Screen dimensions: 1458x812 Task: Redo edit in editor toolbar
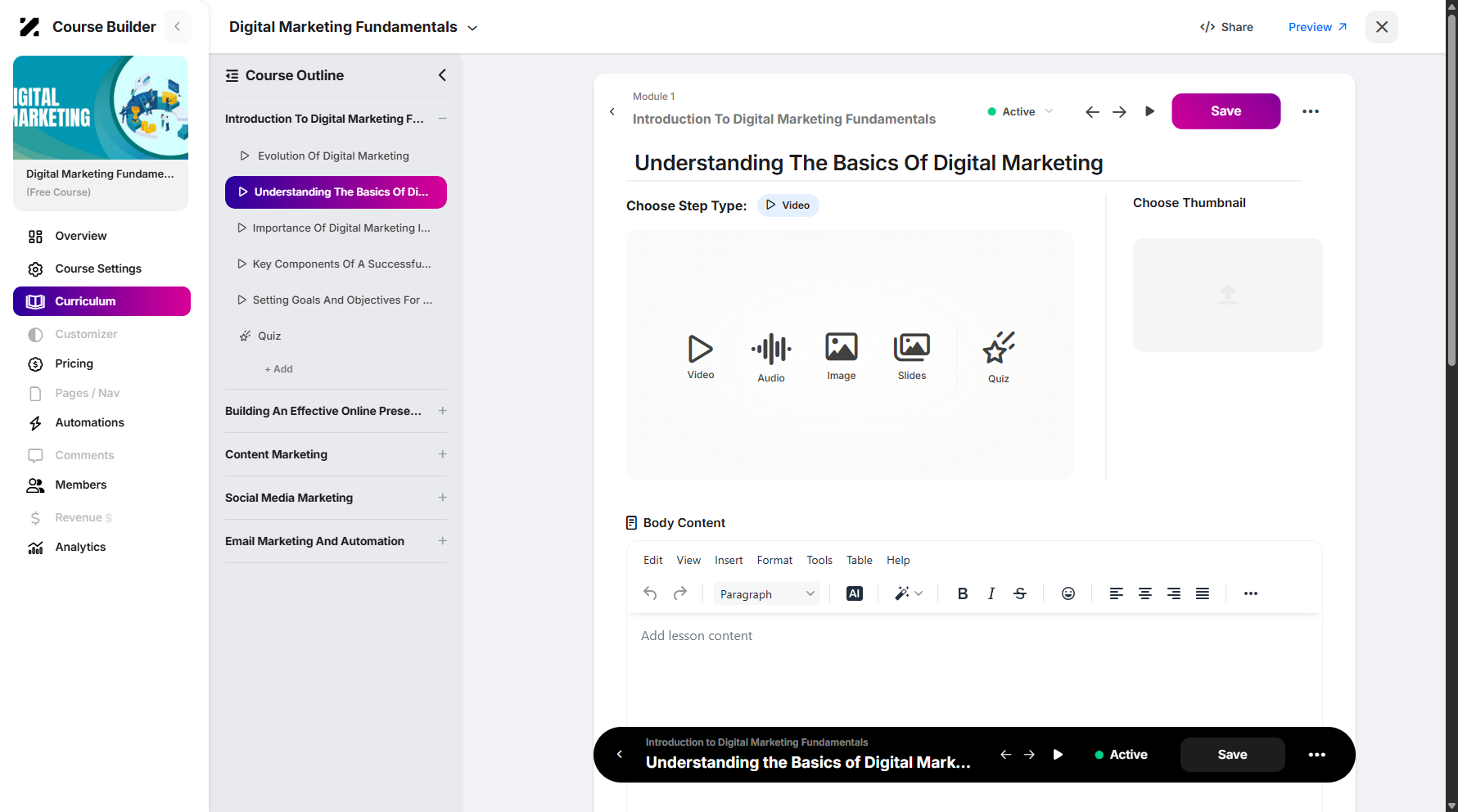click(680, 593)
